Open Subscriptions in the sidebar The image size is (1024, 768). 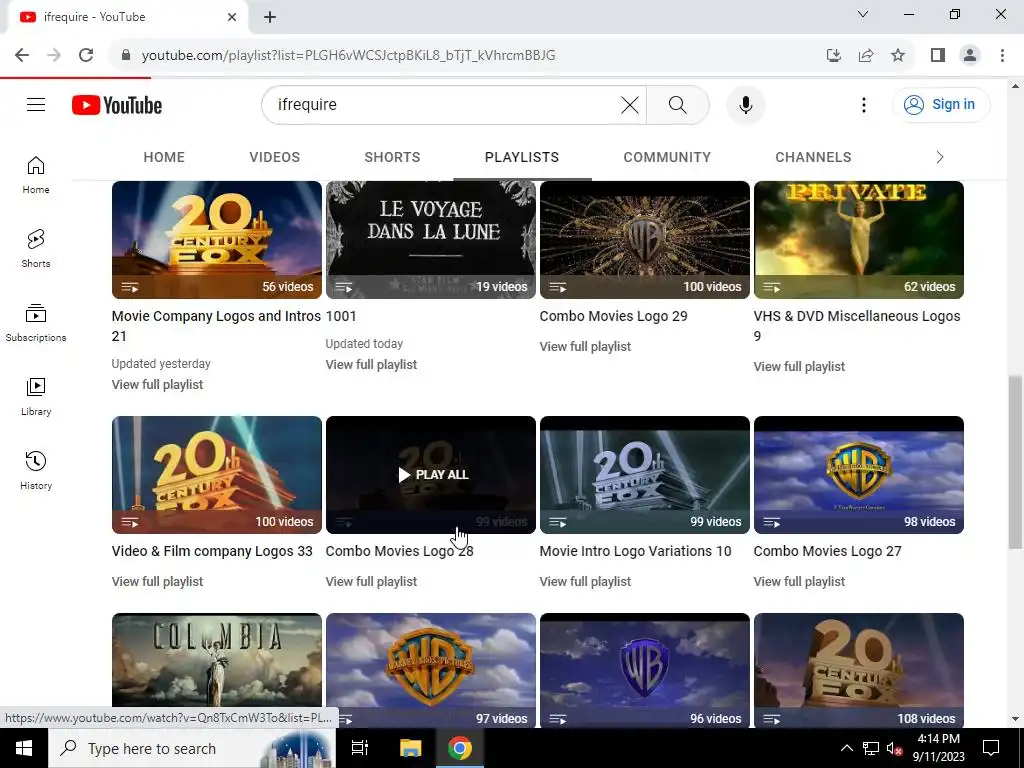click(36, 323)
